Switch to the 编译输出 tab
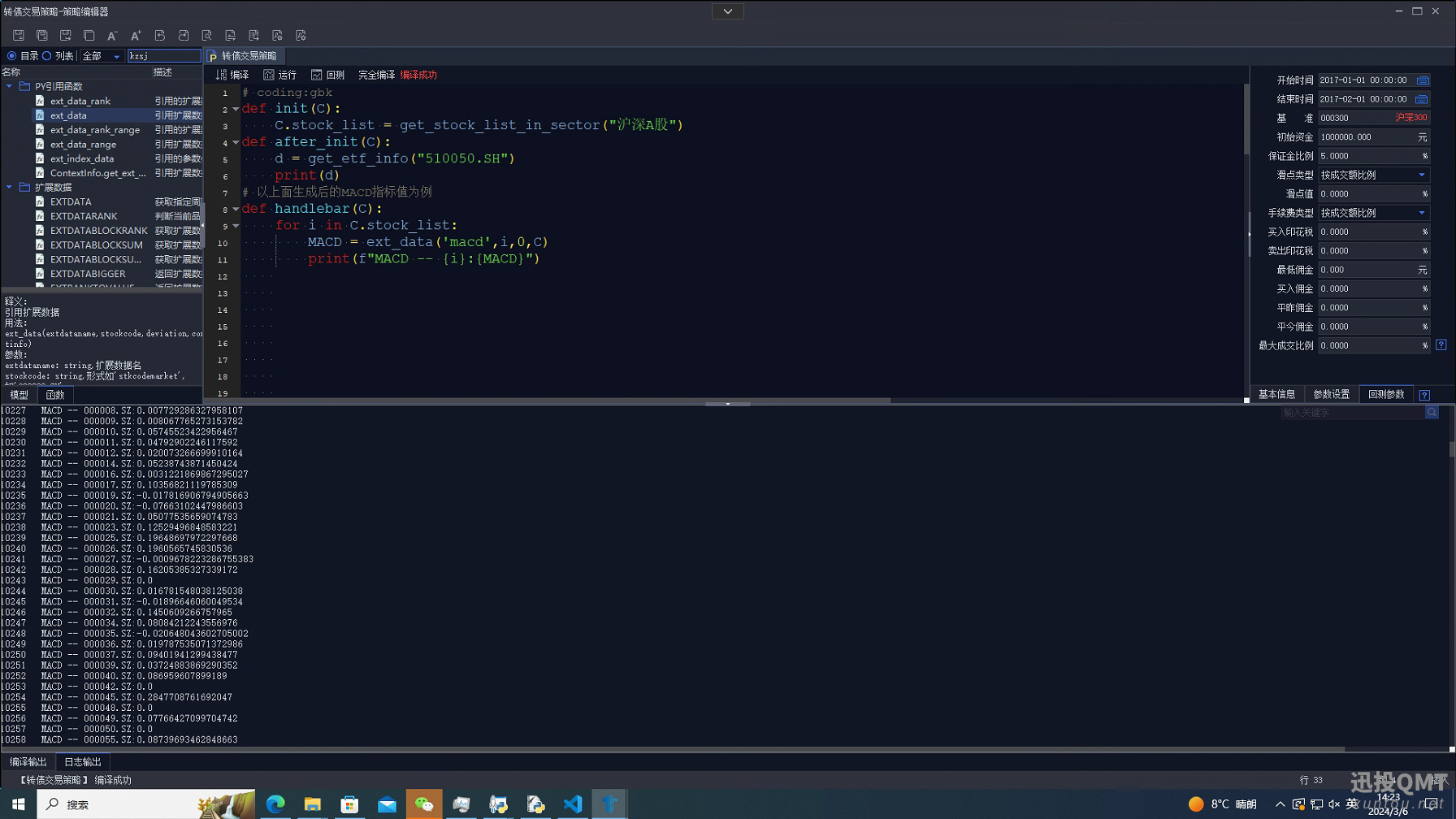This screenshot has height=819, width=1456. click(x=28, y=762)
